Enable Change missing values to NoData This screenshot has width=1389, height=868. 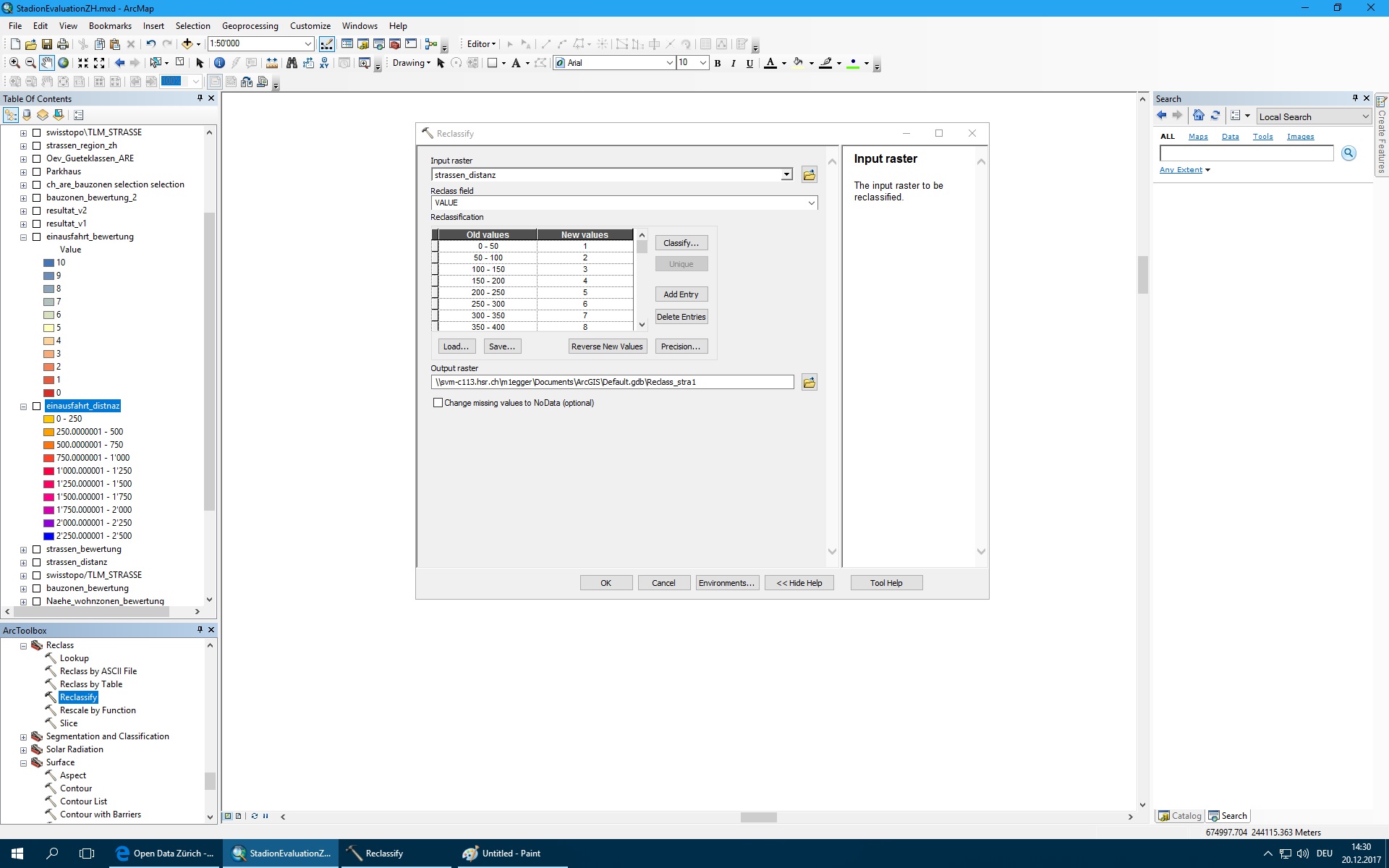pyautogui.click(x=438, y=403)
